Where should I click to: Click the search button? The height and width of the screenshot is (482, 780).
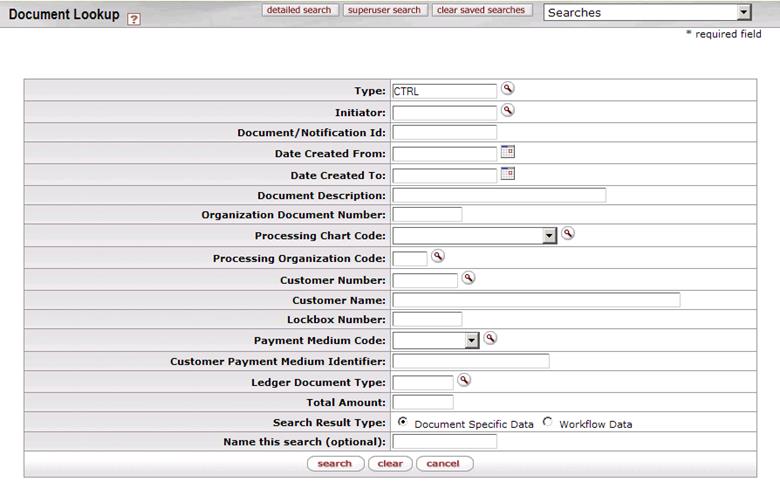pos(335,464)
